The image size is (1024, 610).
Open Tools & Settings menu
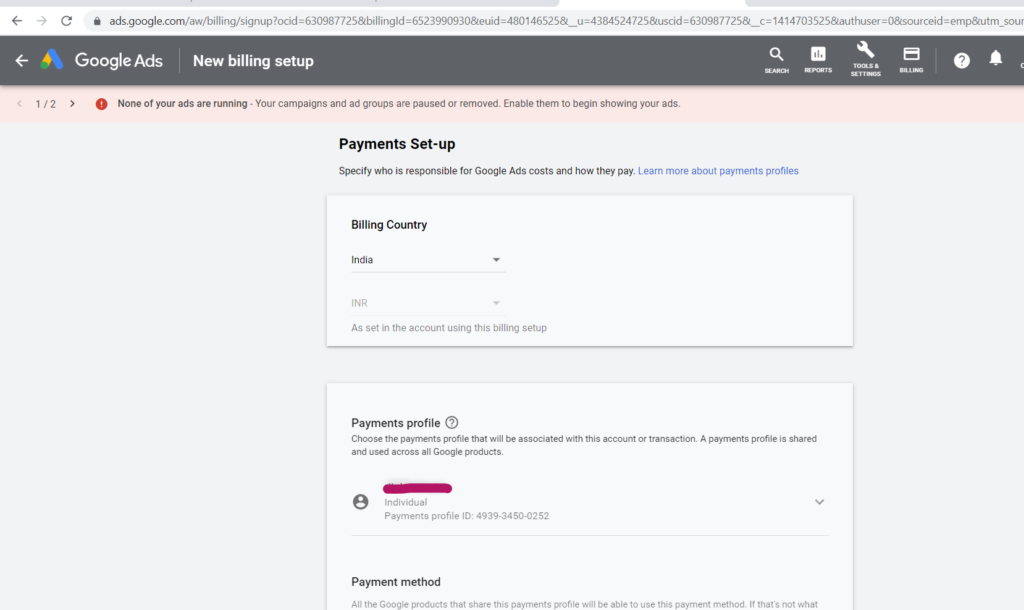866,59
